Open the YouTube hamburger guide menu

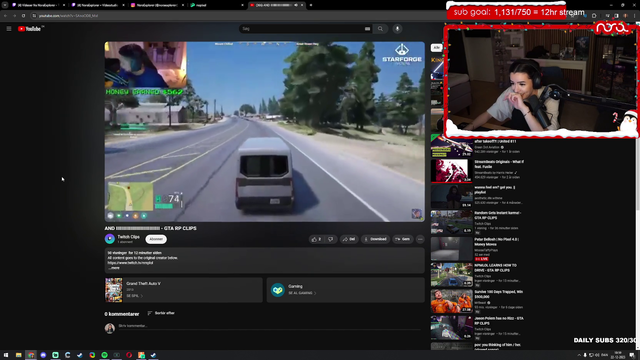9,29
